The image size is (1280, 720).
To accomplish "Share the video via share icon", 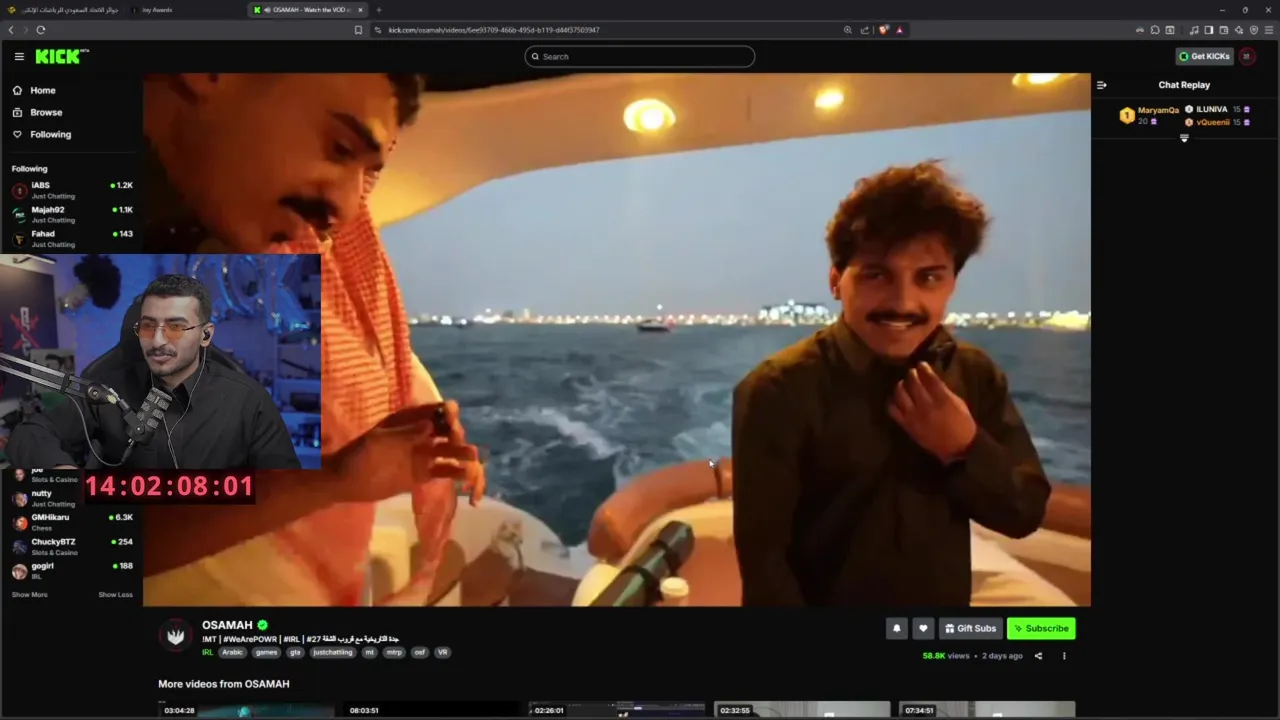I will coord(1038,656).
